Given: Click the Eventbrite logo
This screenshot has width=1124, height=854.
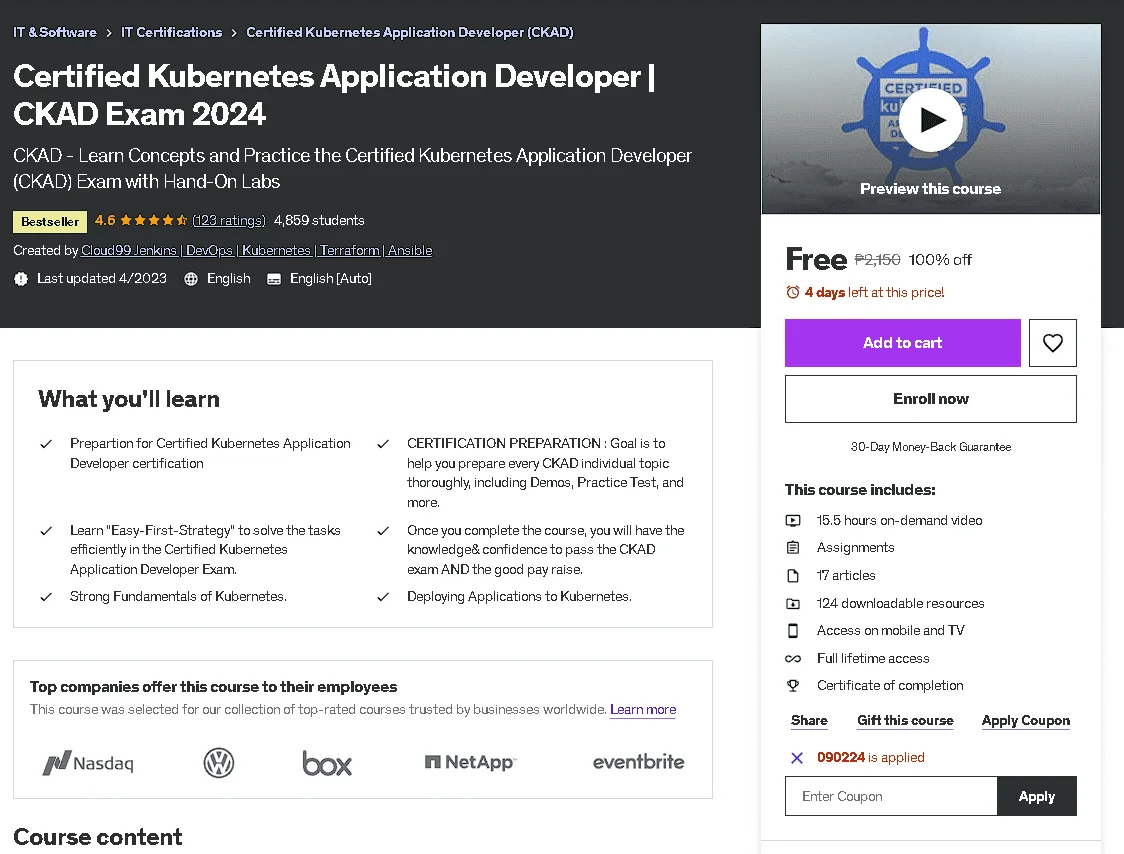Looking at the screenshot, I should 638,762.
